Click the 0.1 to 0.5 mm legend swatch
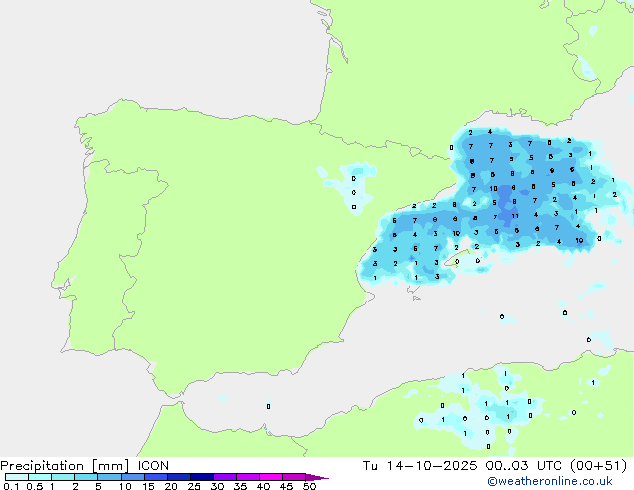 tap(17, 477)
